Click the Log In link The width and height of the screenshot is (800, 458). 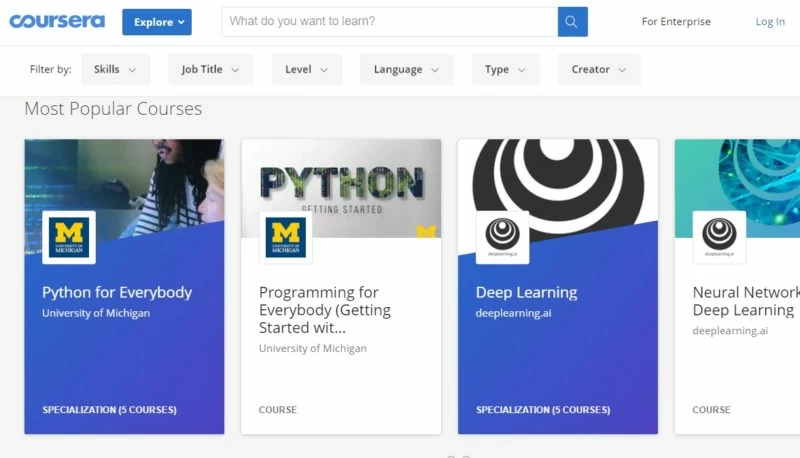[770, 22]
